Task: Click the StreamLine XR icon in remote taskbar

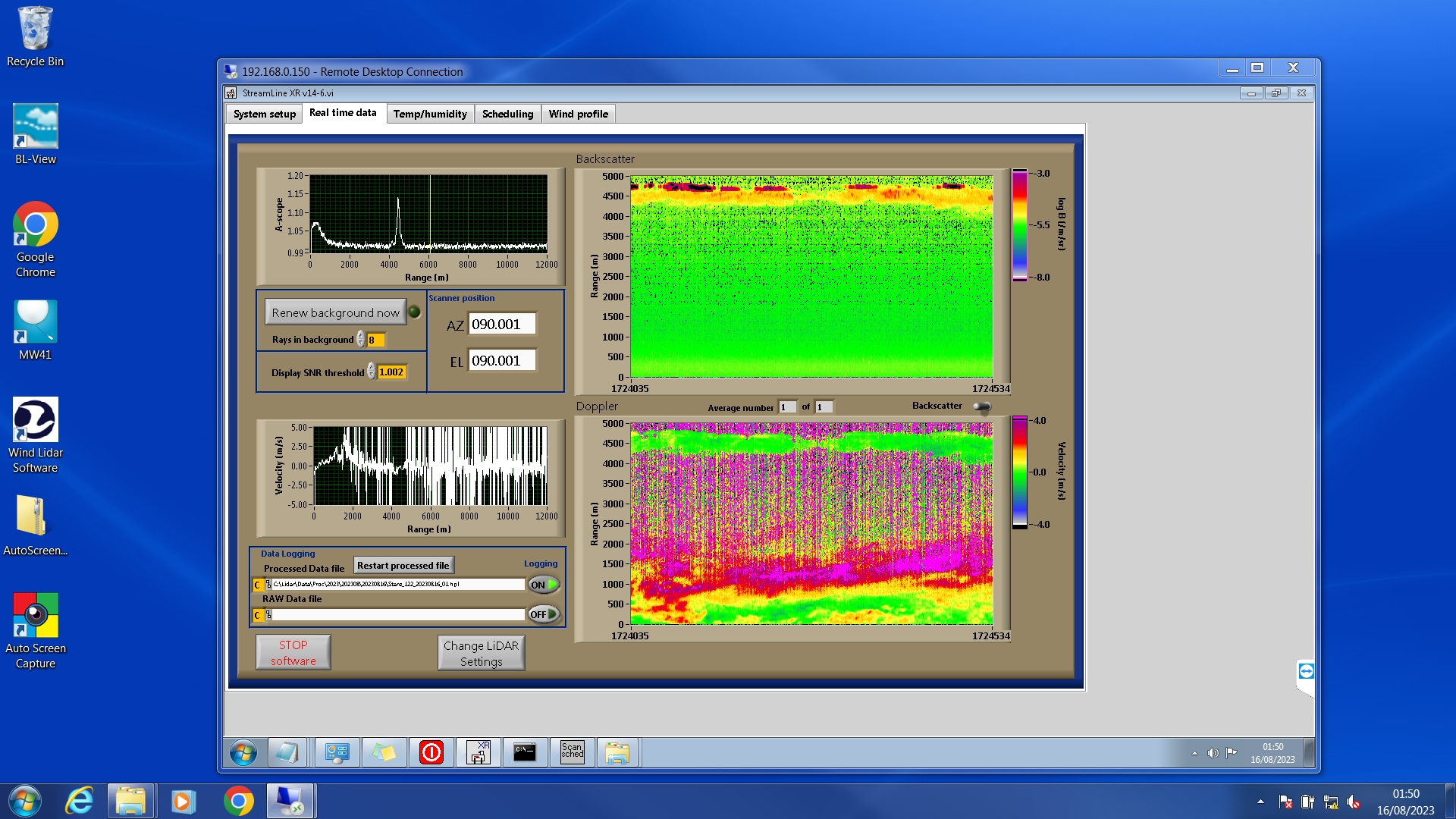Action: pyautogui.click(x=478, y=752)
